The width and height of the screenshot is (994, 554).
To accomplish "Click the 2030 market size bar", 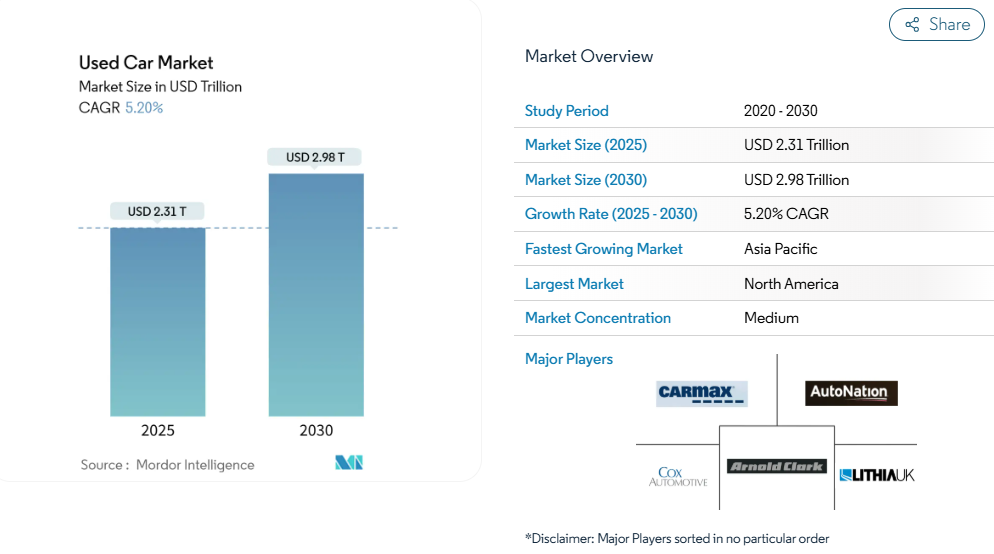I will pyautogui.click(x=316, y=295).
